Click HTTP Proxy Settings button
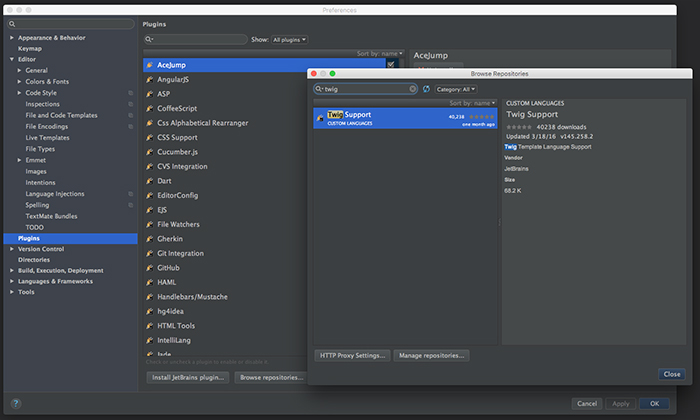 pos(351,355)
